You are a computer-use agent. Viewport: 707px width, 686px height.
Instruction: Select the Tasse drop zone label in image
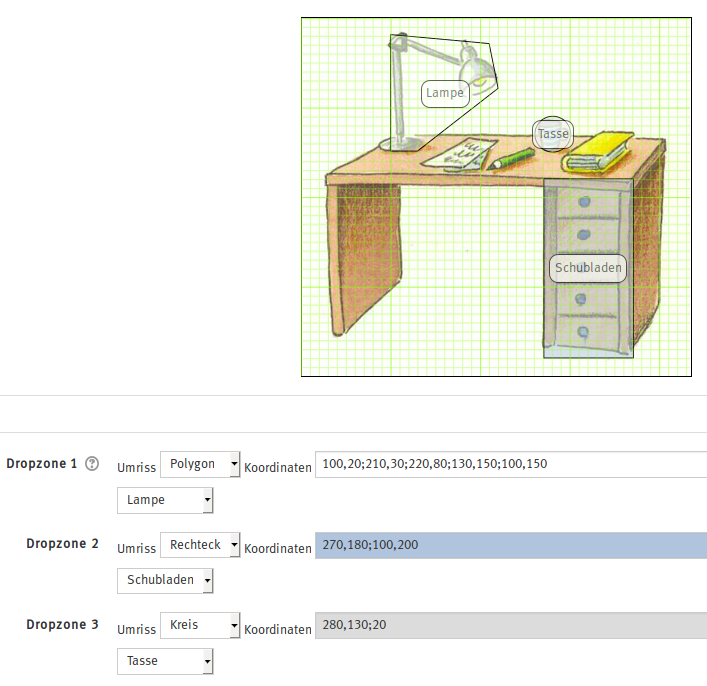tap(553, 133)
